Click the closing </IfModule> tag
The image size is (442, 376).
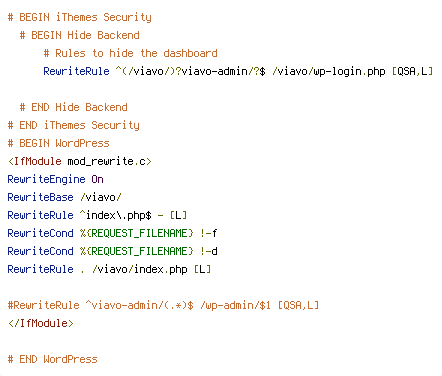point(41,323)
